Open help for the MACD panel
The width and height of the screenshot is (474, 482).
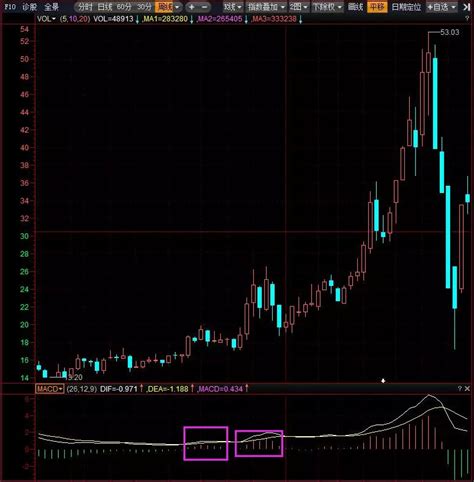460,389
